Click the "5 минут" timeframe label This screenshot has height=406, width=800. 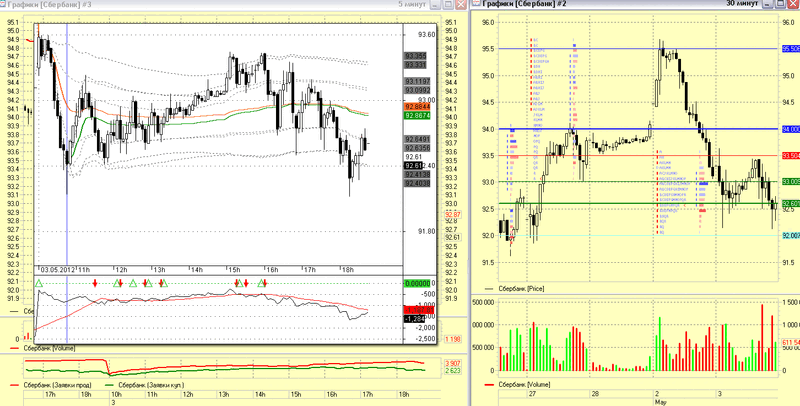(412, 4)
